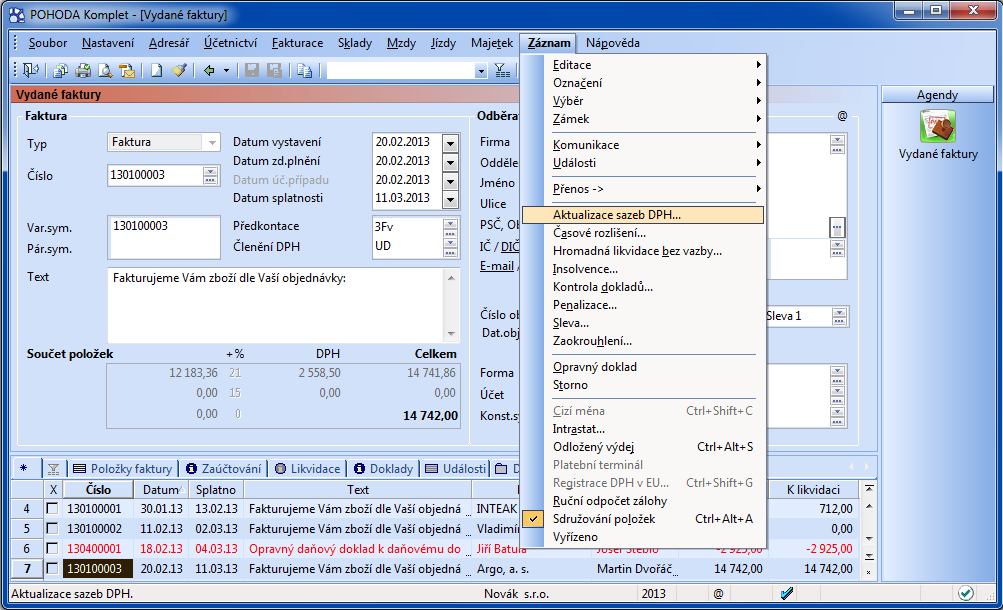This screenshot has width=1003, height=610.
Task: Click the copy documents toolbar icon
Action: point(60,70)
